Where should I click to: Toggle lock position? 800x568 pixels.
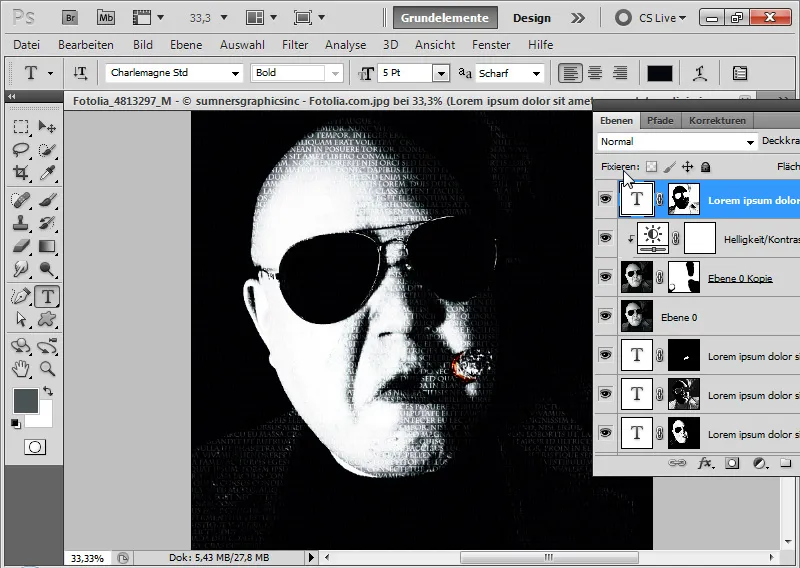tap(687, 166)
